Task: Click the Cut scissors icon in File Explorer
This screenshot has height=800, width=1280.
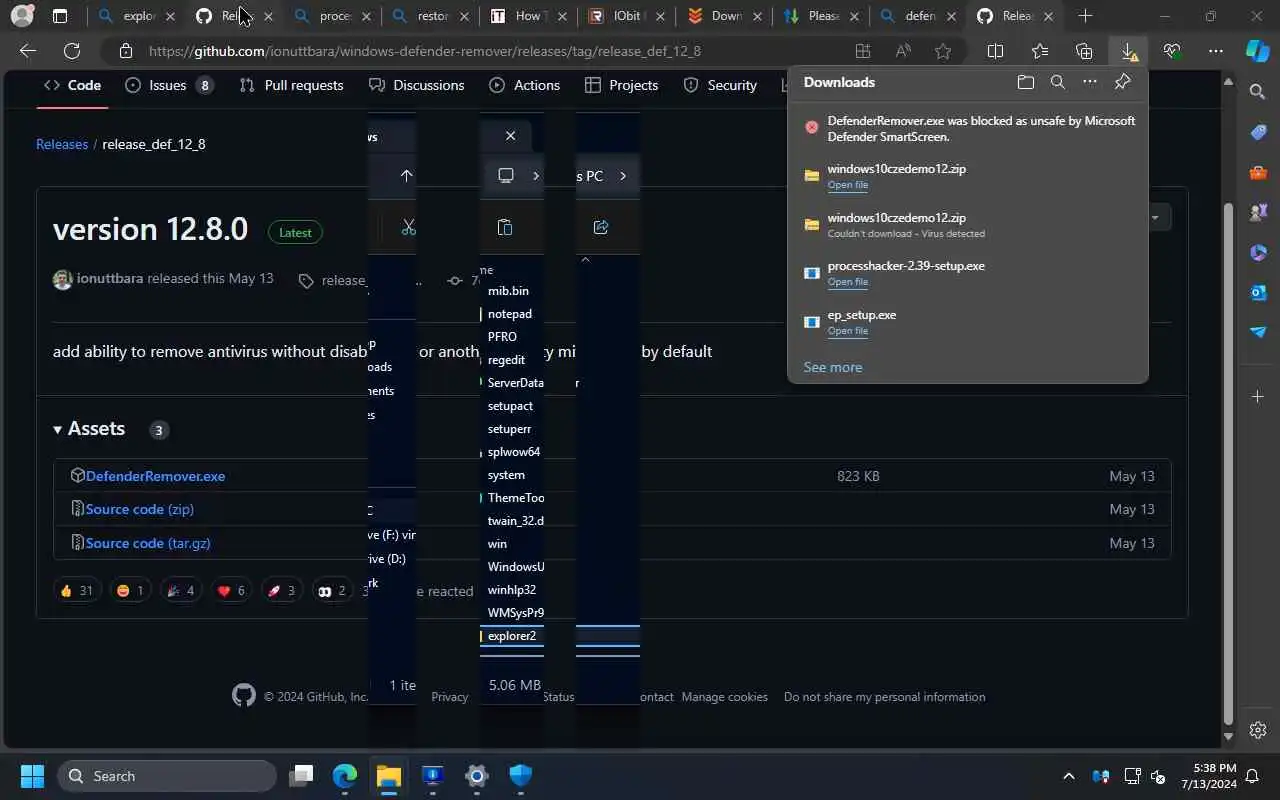Action: (408, 227)
